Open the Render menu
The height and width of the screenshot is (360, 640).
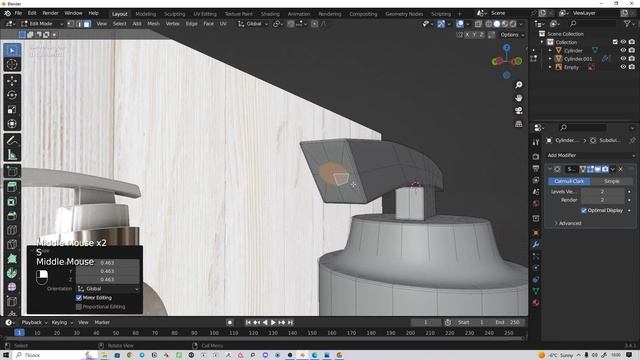51,13
